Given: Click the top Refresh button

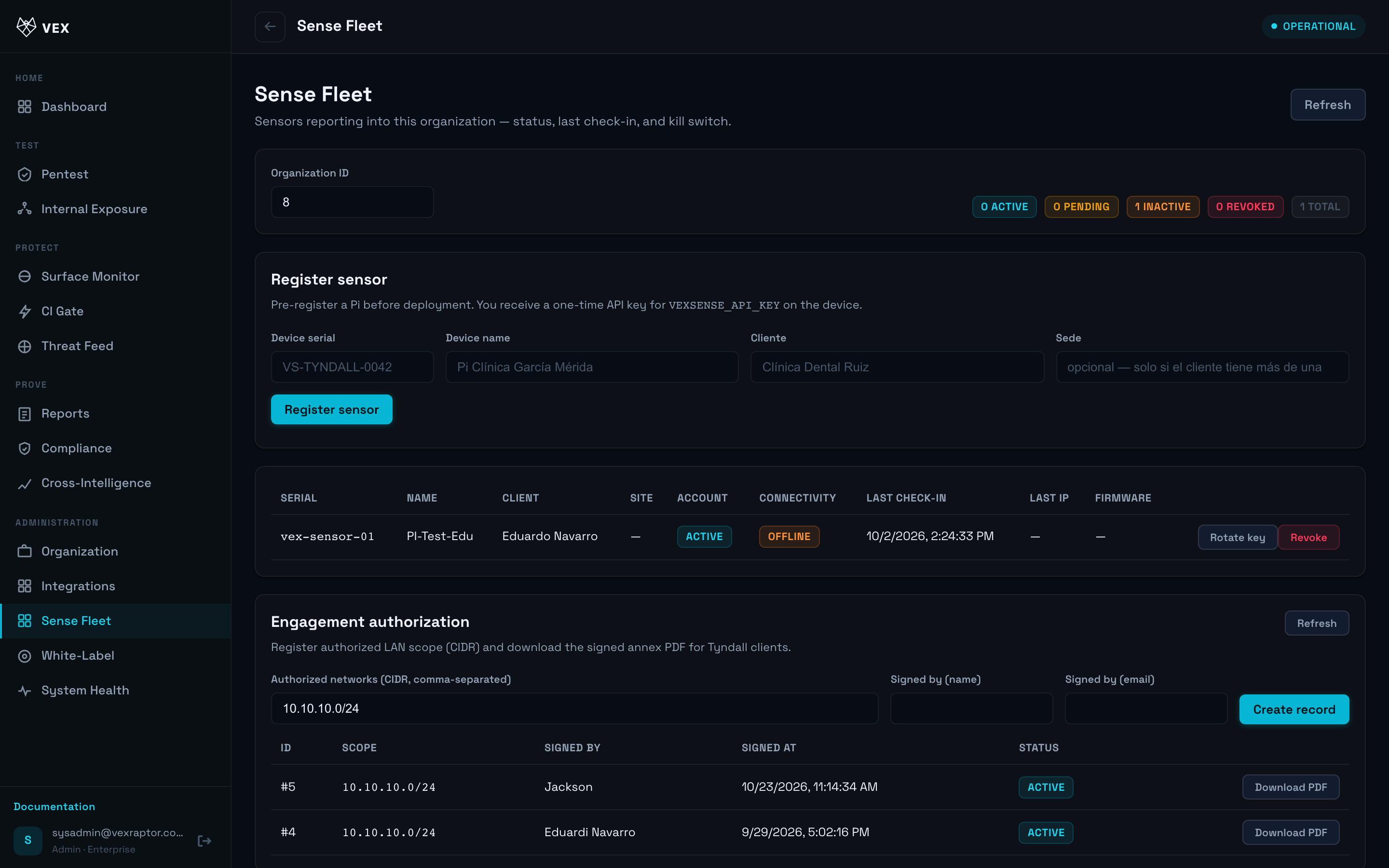Looking at the screenshot, I should [x=1328, y=105].
